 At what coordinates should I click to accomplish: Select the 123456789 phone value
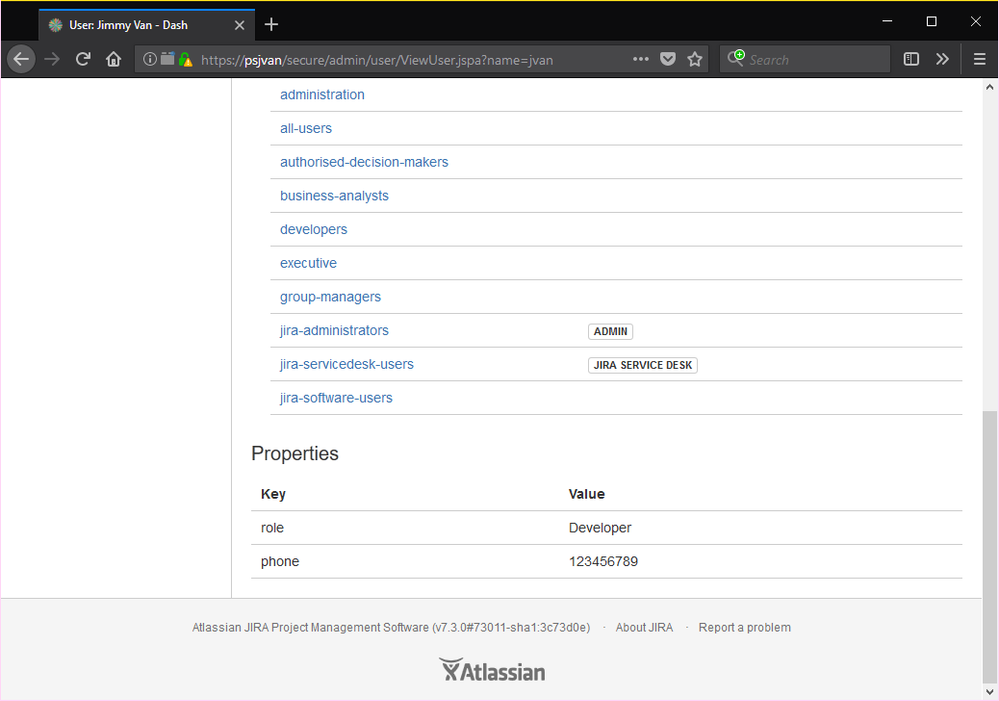603,561
